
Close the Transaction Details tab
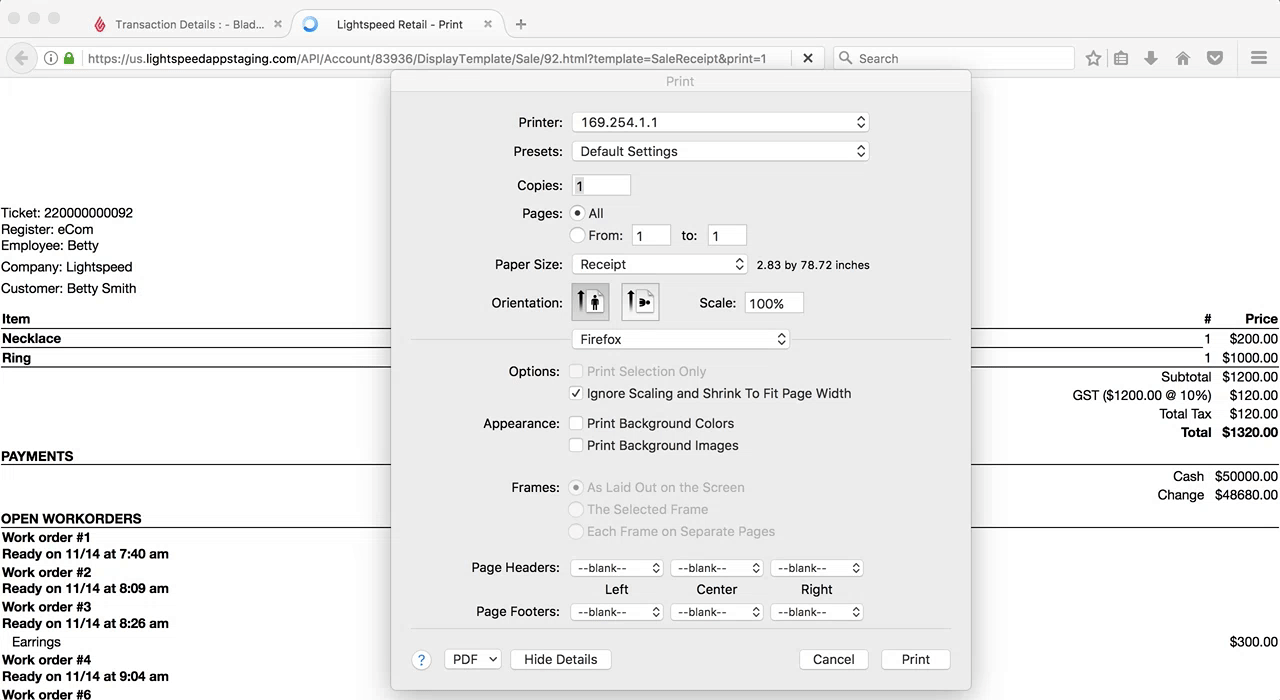tap(278, 24)
